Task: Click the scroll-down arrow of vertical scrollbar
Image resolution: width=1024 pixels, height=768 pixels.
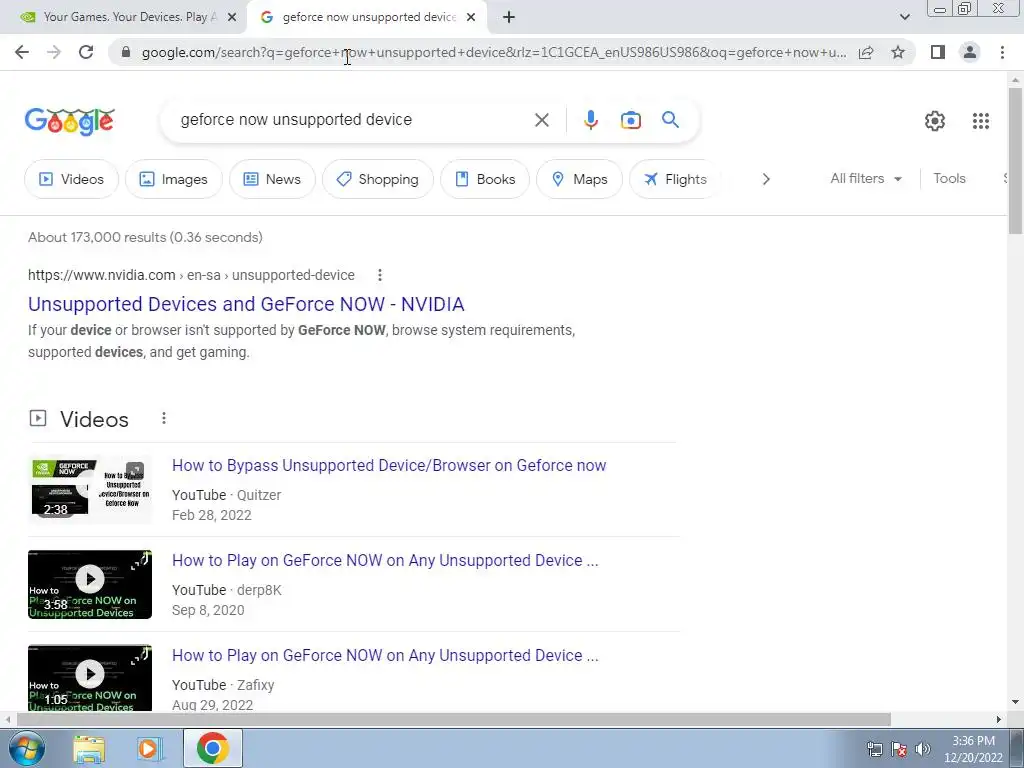Action: point(1015,703)
